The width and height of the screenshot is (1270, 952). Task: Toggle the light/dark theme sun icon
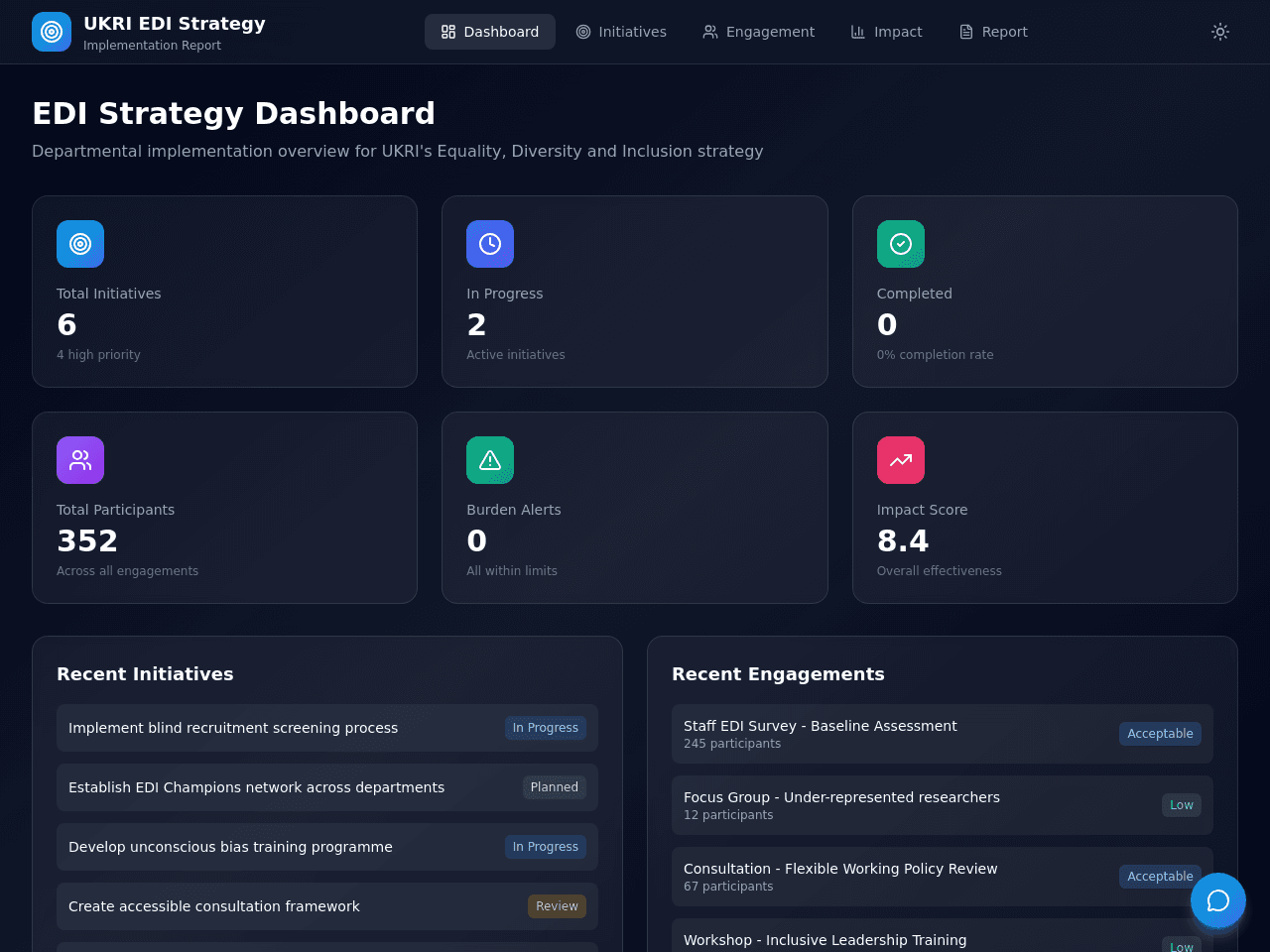click(x=1220, y=32)
